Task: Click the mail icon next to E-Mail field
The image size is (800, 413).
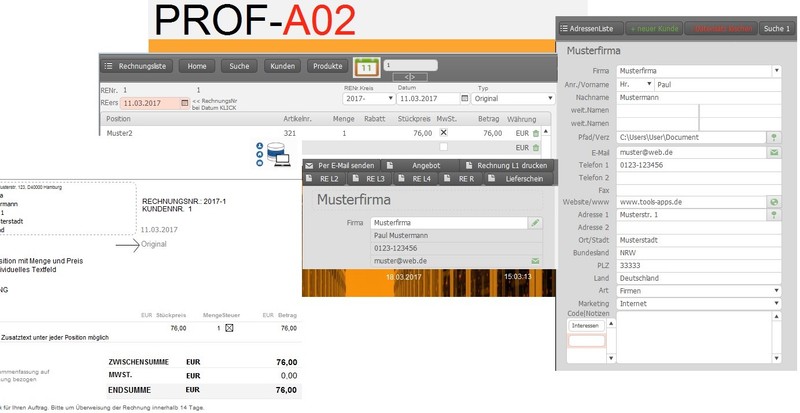Action: [x=774, y=152]
